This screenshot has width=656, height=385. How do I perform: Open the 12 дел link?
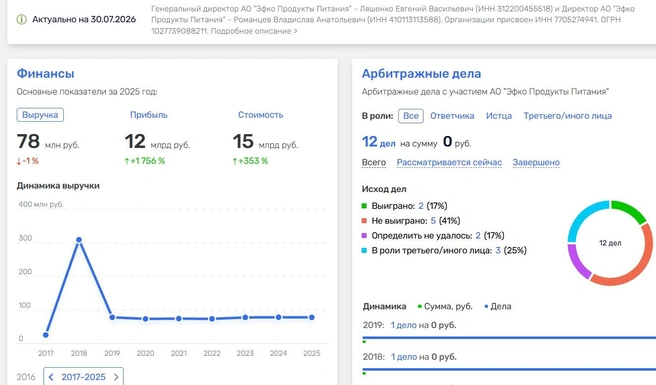coord(378,142)
